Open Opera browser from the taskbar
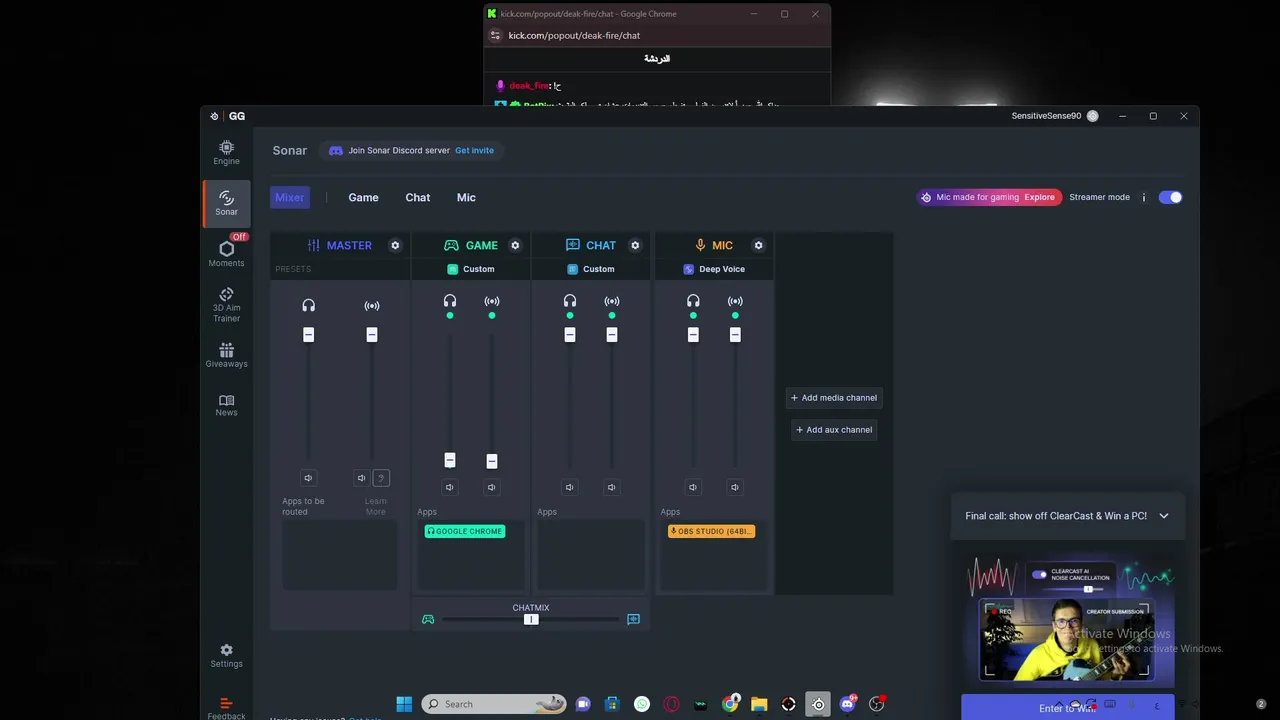1280x720 pixels. pyautogui.click(x=671, y=704)
